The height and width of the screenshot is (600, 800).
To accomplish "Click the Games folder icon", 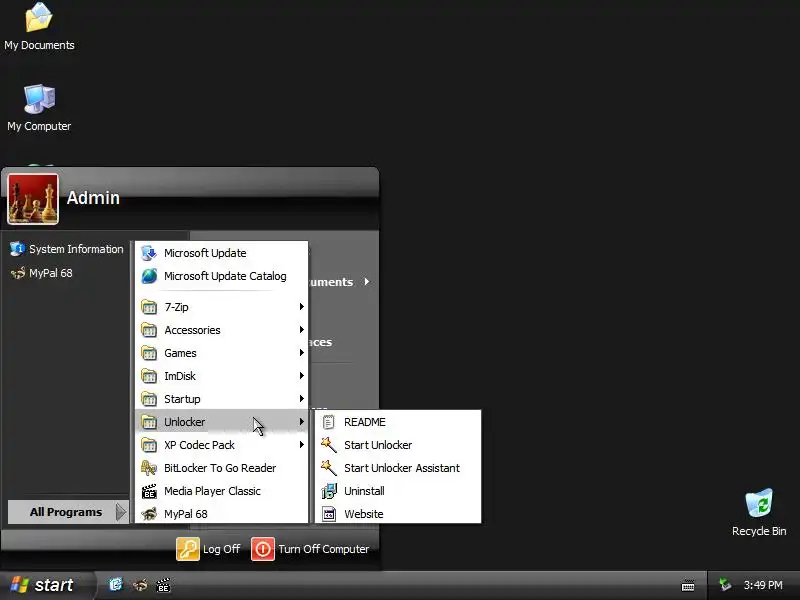I will [x=149, y=353].
